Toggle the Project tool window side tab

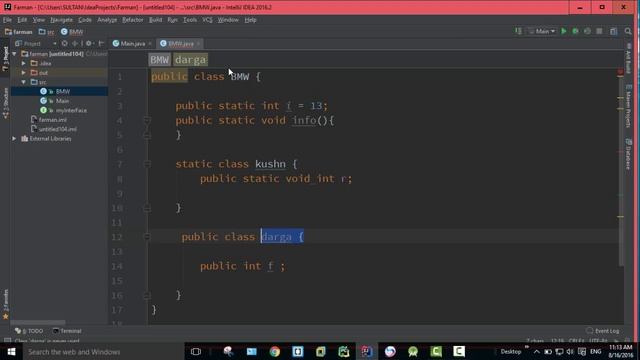coord(5,58)
